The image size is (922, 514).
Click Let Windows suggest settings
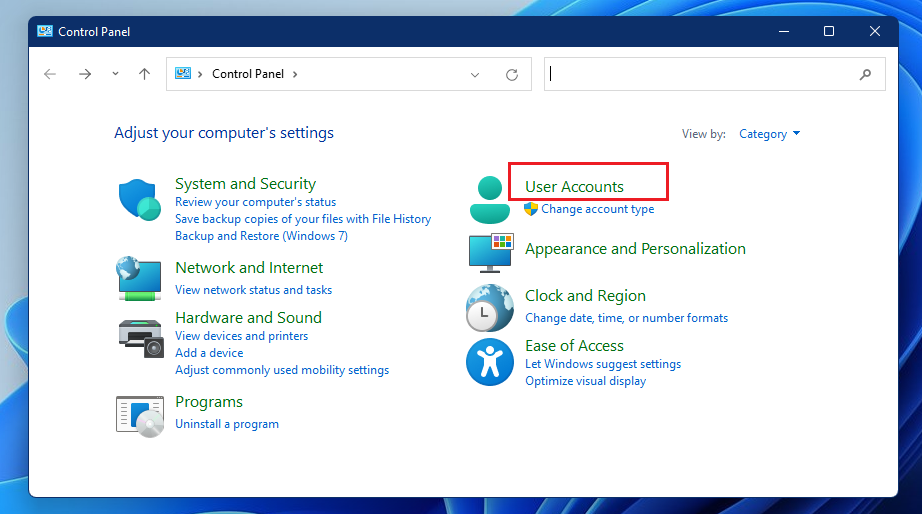click(x=603, y=364)
